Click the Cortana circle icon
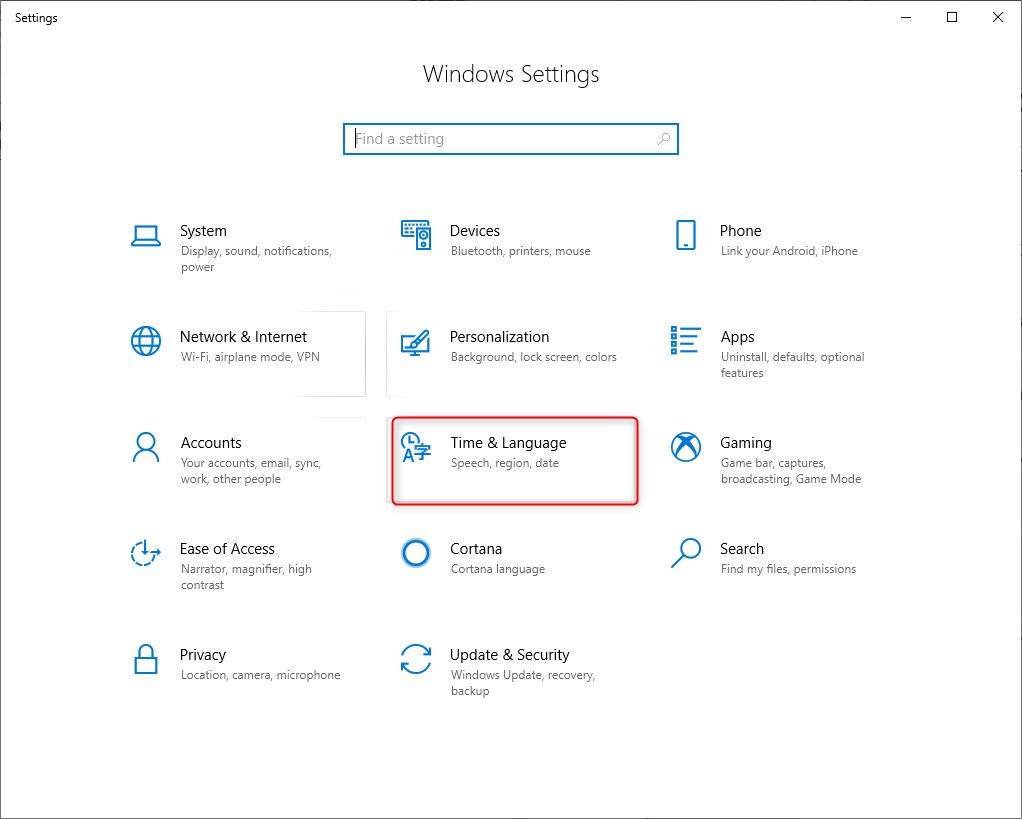 coord(416,553)
